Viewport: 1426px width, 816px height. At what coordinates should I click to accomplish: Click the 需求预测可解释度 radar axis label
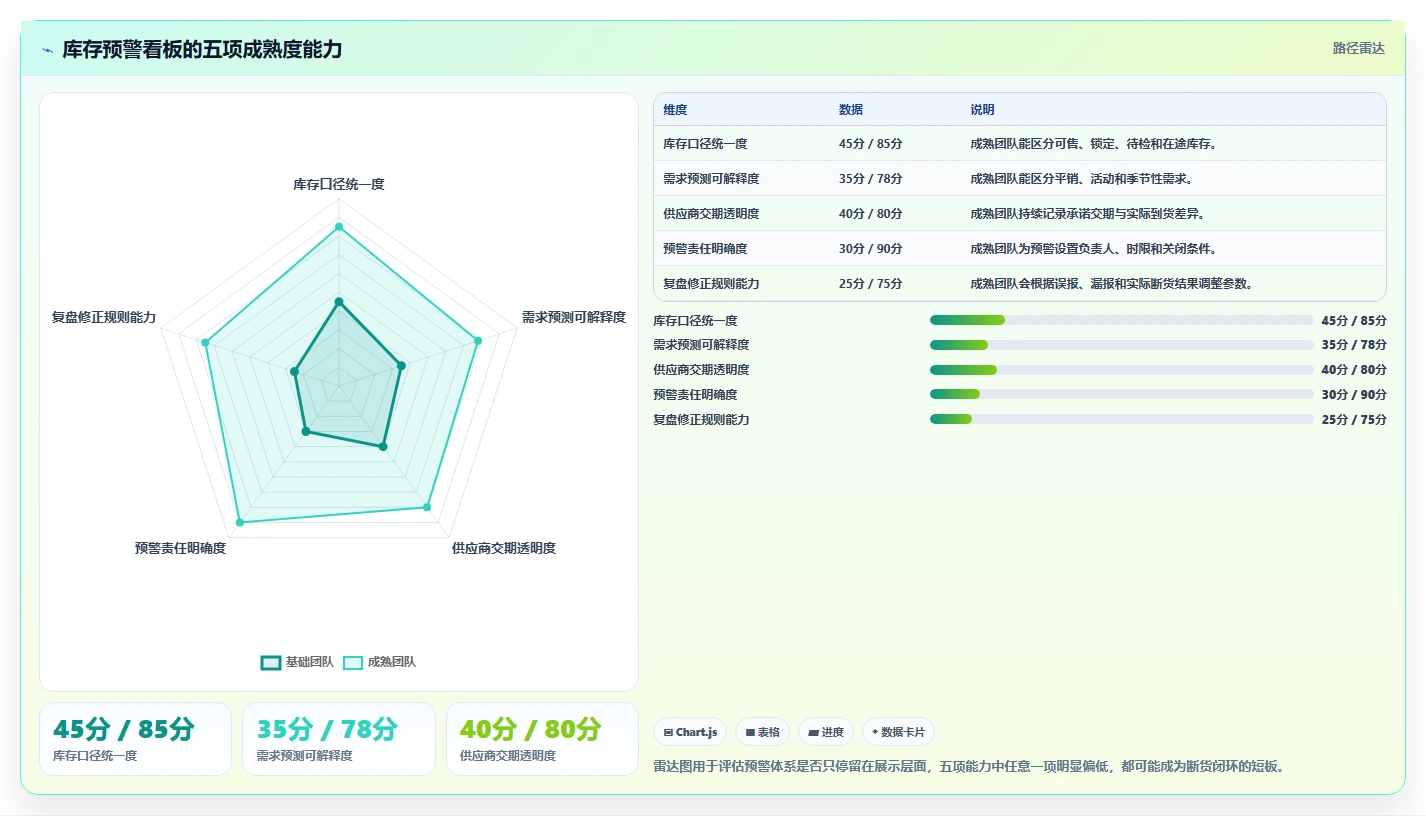pos(574,317)
